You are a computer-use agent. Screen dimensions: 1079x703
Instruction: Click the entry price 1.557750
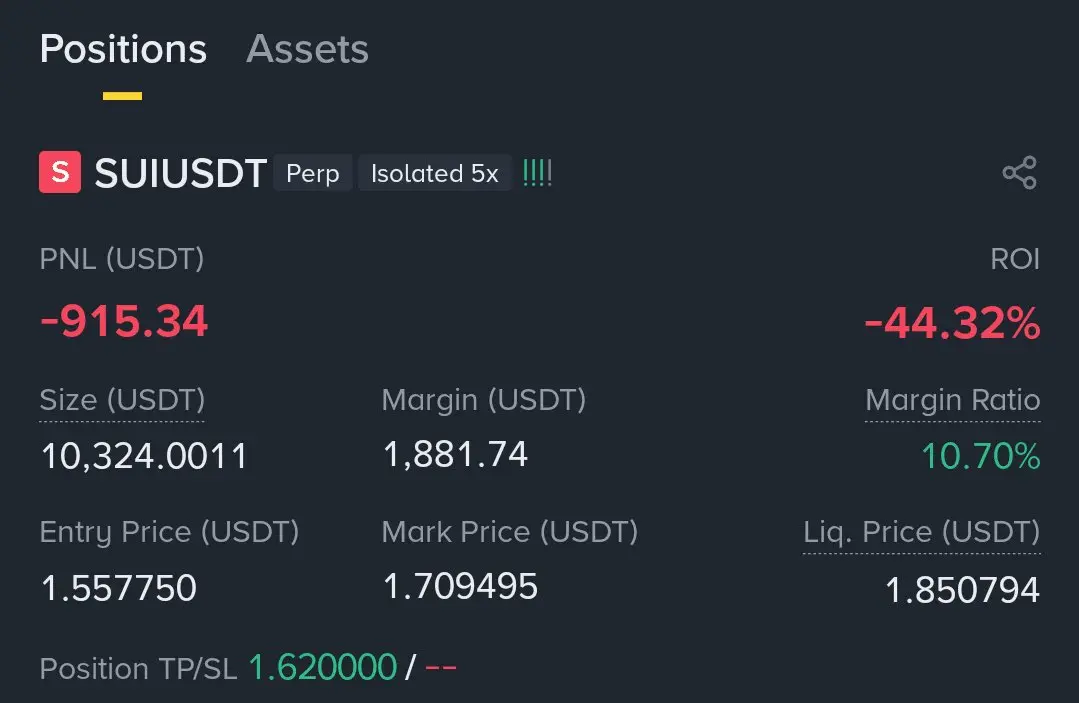coord(118,587)
